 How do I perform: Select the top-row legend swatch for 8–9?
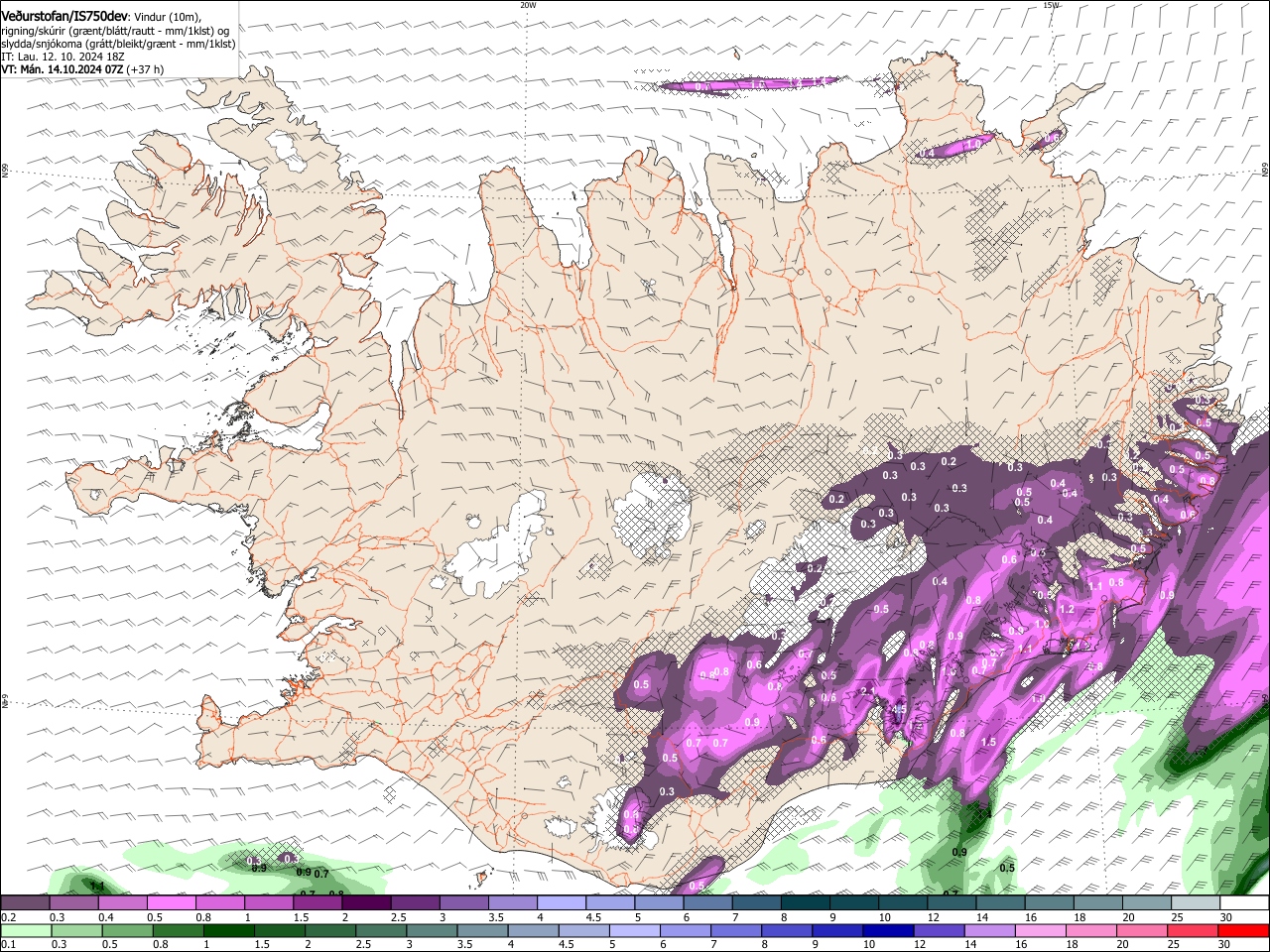click(x=807, y=902)
